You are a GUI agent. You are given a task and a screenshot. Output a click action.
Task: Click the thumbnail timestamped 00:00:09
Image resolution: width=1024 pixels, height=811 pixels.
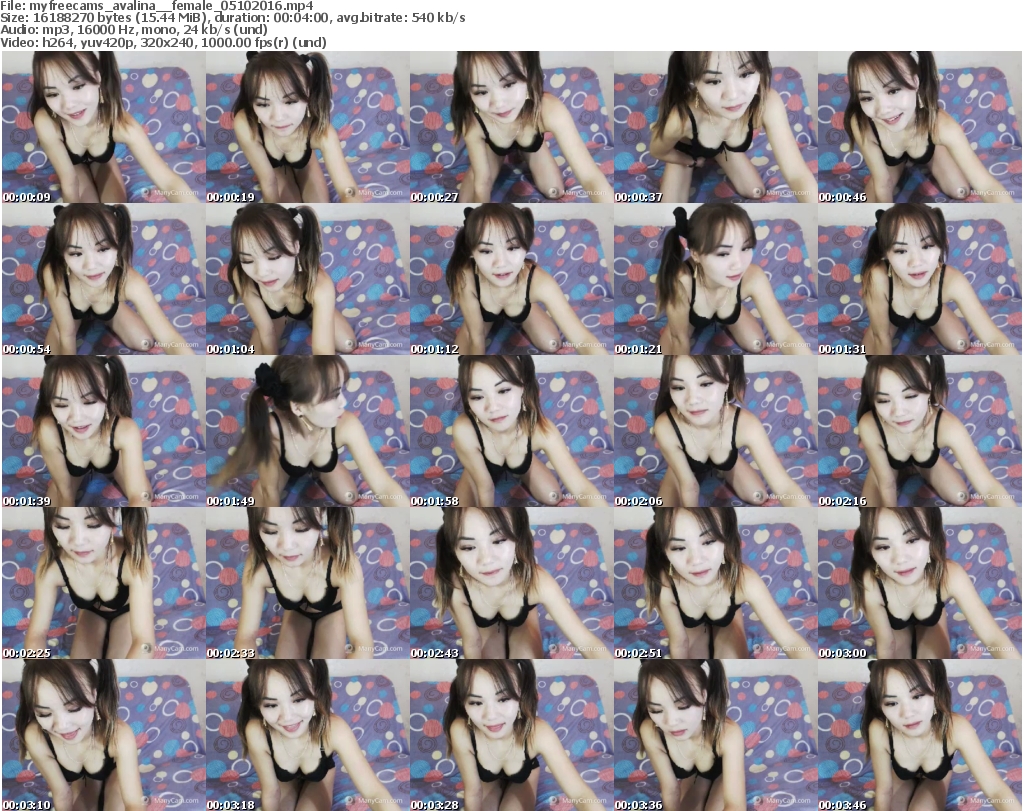coord(103,127)
